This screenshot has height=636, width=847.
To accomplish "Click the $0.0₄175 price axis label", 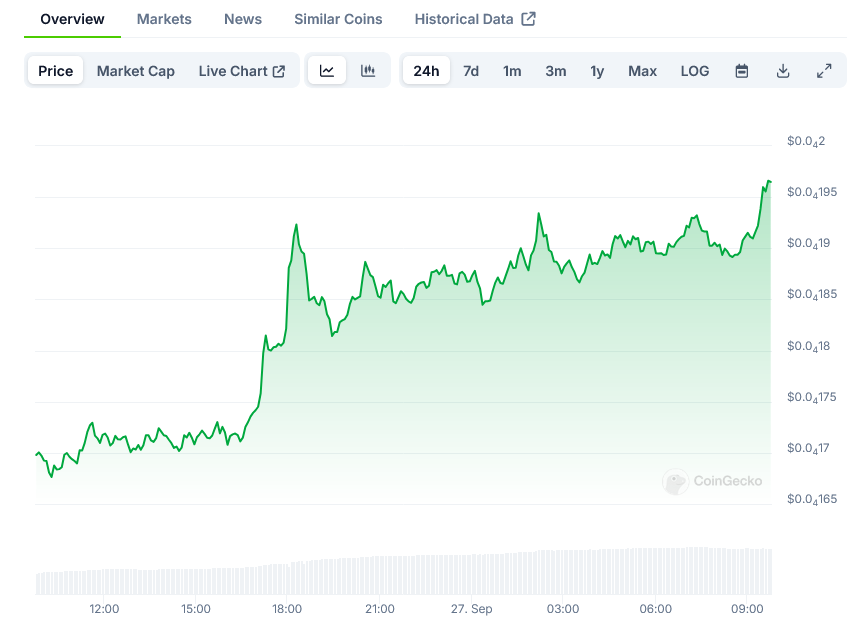I will 812,398.
